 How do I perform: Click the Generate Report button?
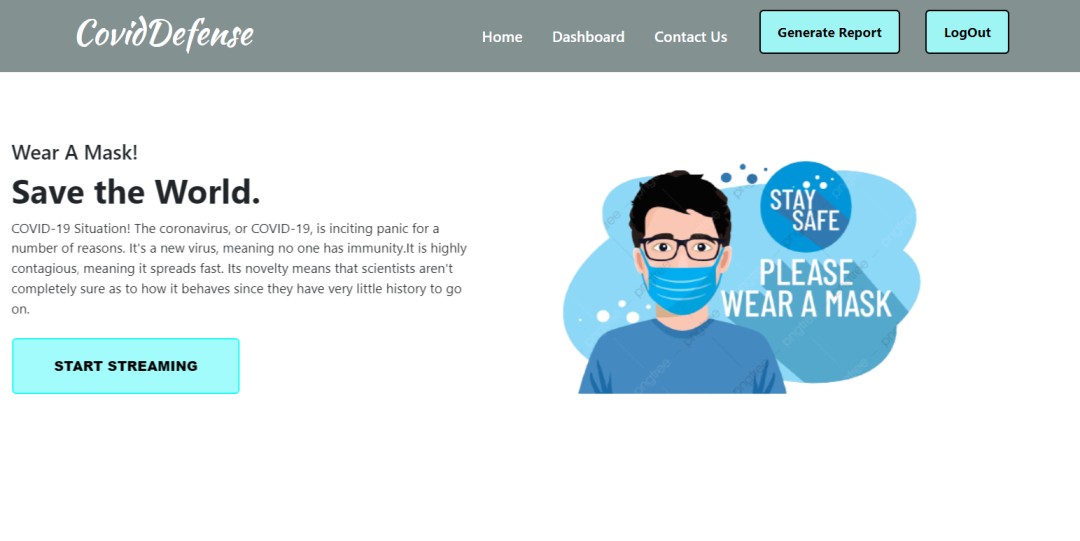829,32
